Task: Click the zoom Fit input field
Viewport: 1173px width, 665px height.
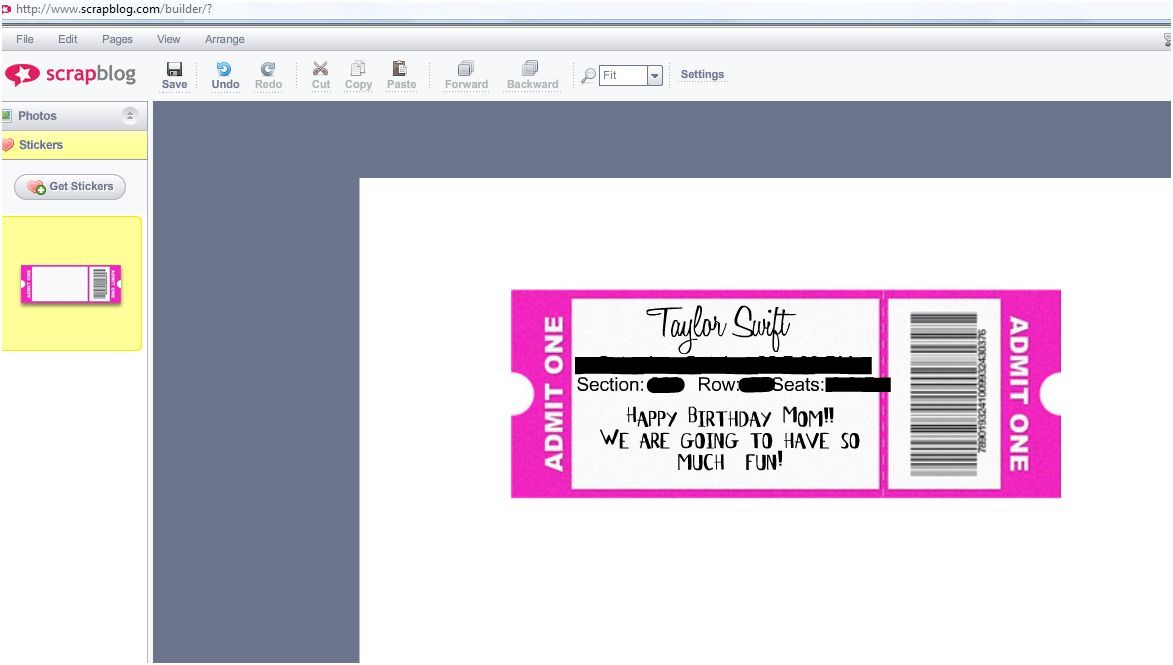Action: click(623, 76)
